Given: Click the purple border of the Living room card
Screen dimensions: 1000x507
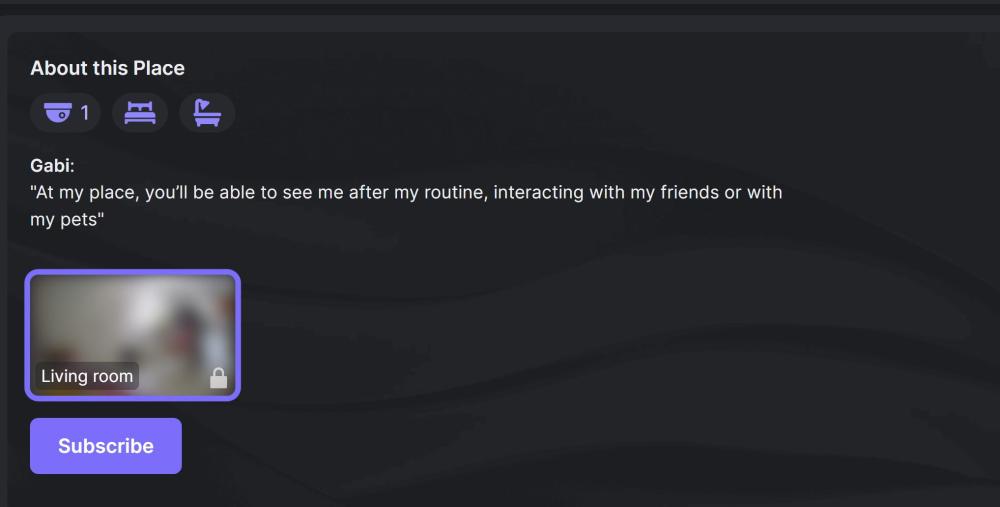Looking at the screenshot, I should click(x=132, y=272).
